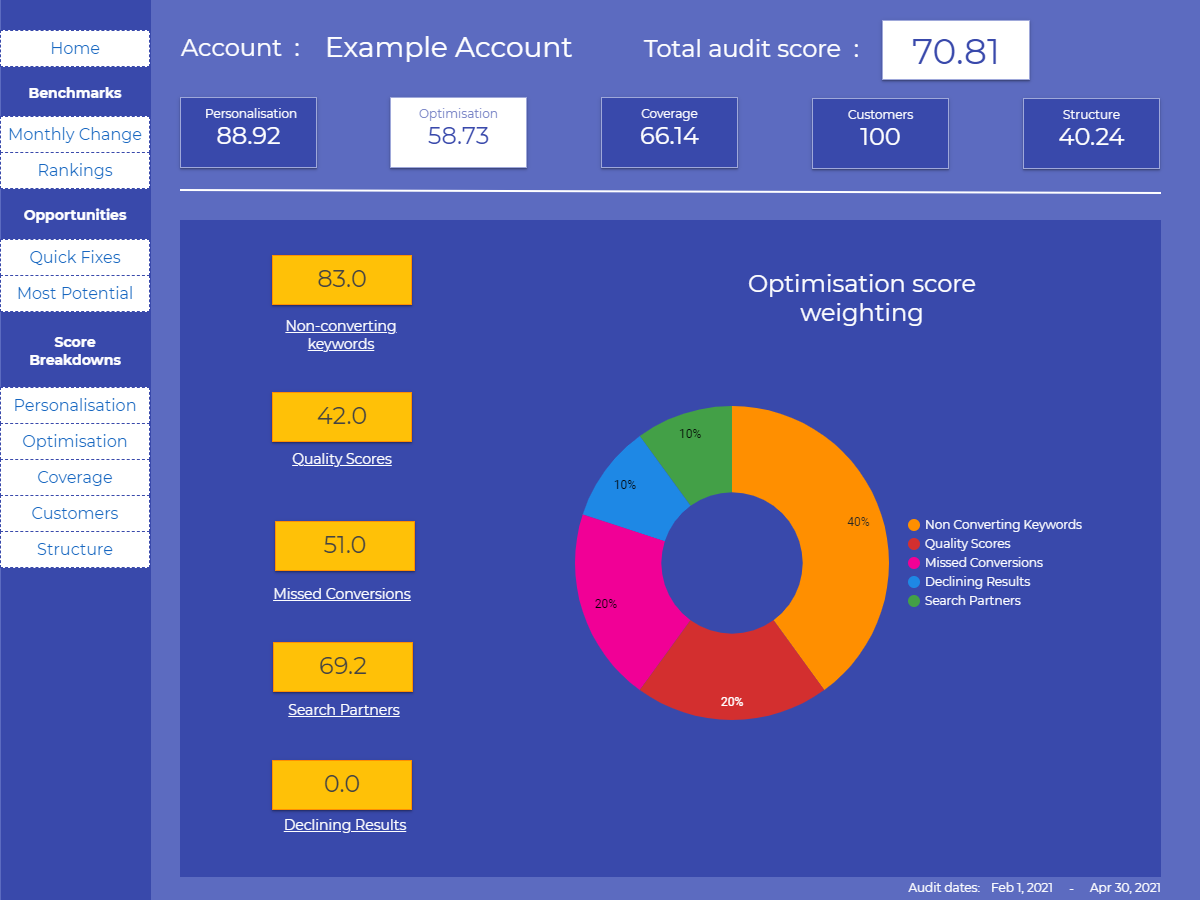Click the red Quality Scores legend dot

point(914,544)
